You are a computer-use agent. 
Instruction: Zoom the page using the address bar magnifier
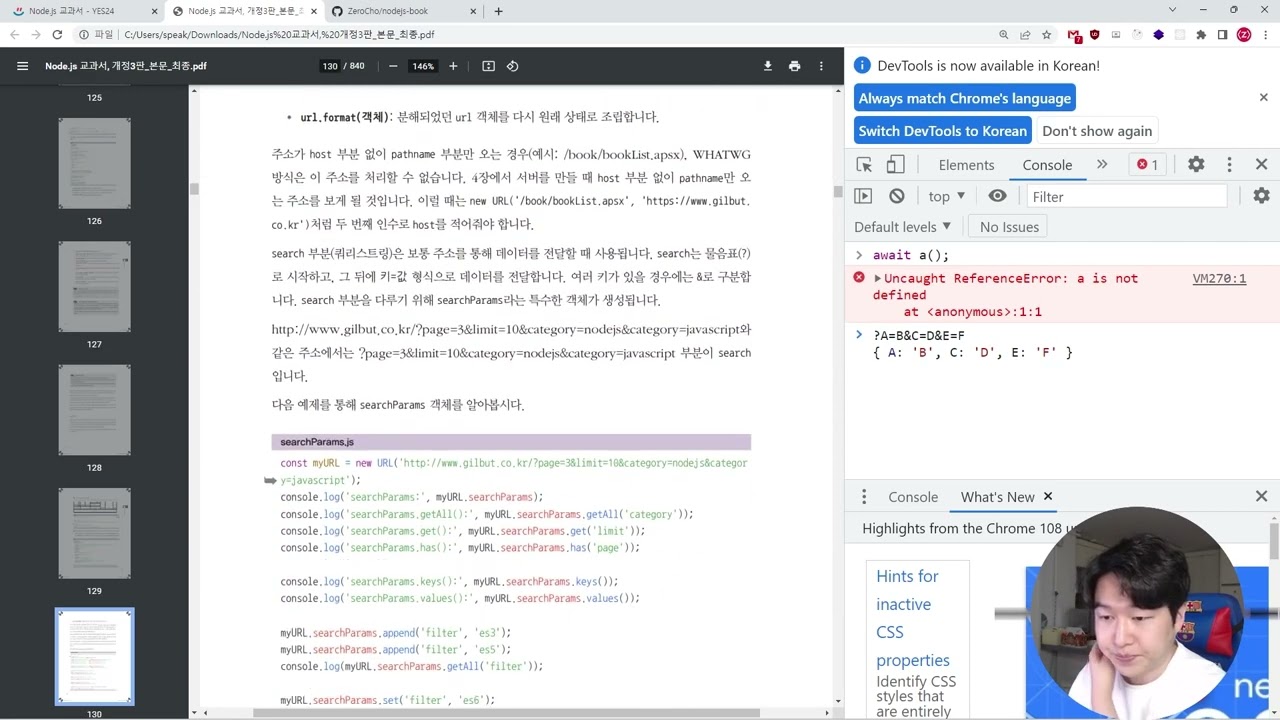(x=1003, y=34)
